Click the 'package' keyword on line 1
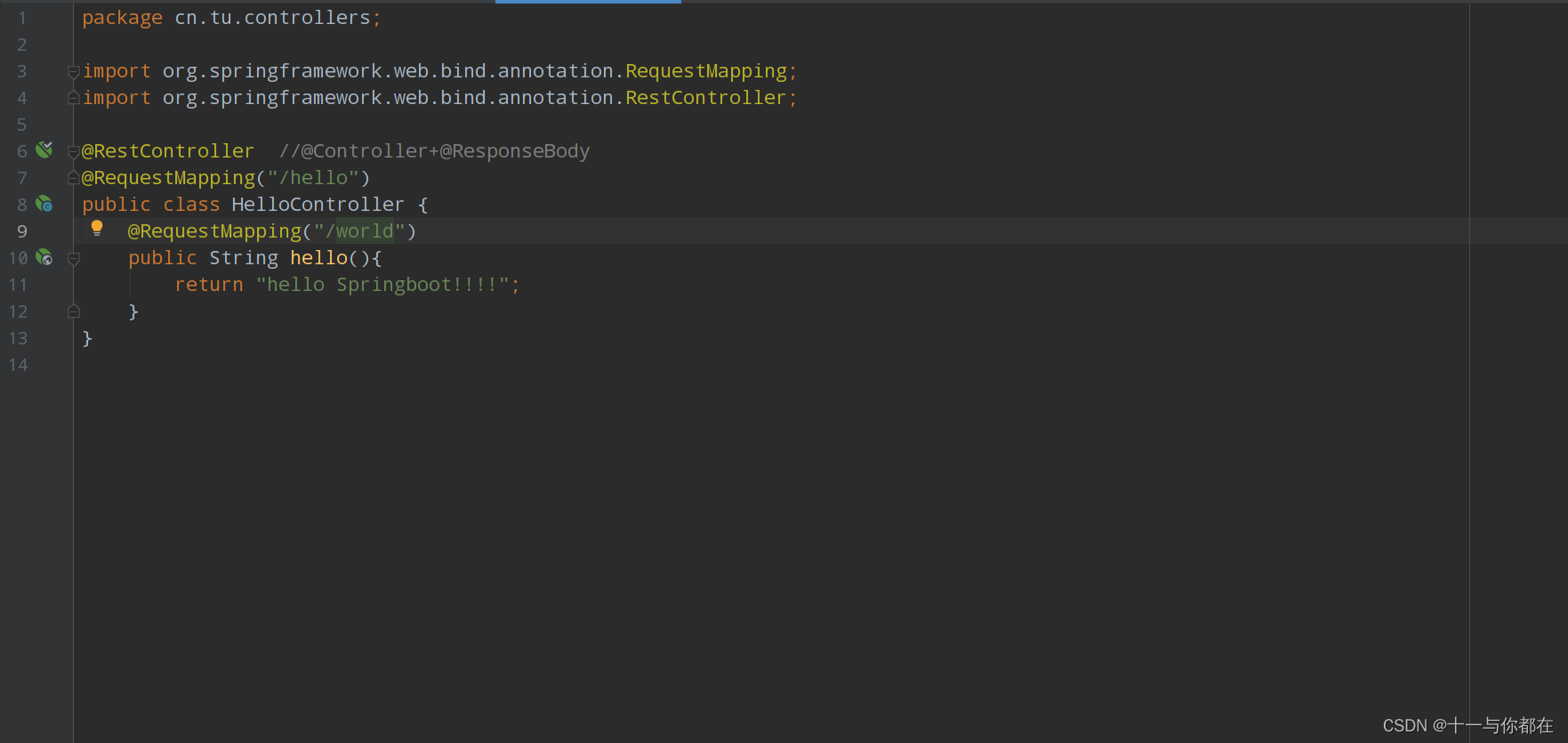The height and width of the screenshot is (743, 1568). 123,18
